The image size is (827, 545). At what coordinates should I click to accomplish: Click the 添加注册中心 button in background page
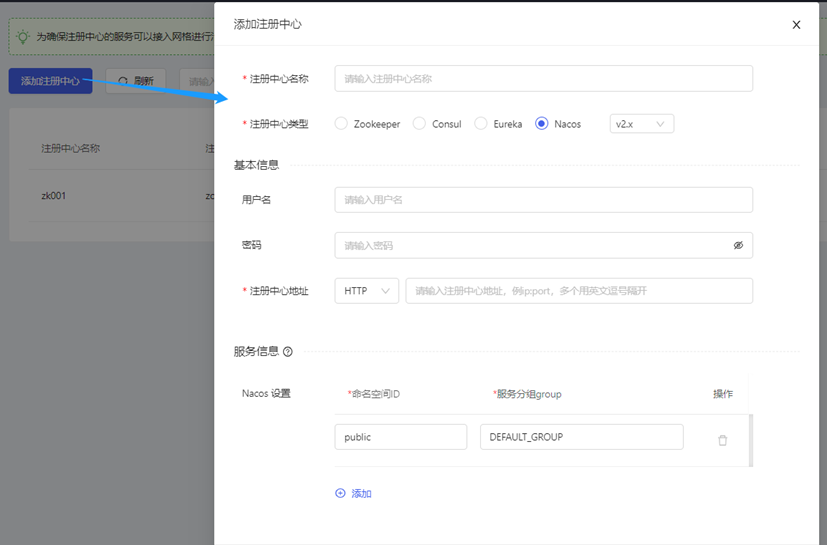(x=50, y=81)
